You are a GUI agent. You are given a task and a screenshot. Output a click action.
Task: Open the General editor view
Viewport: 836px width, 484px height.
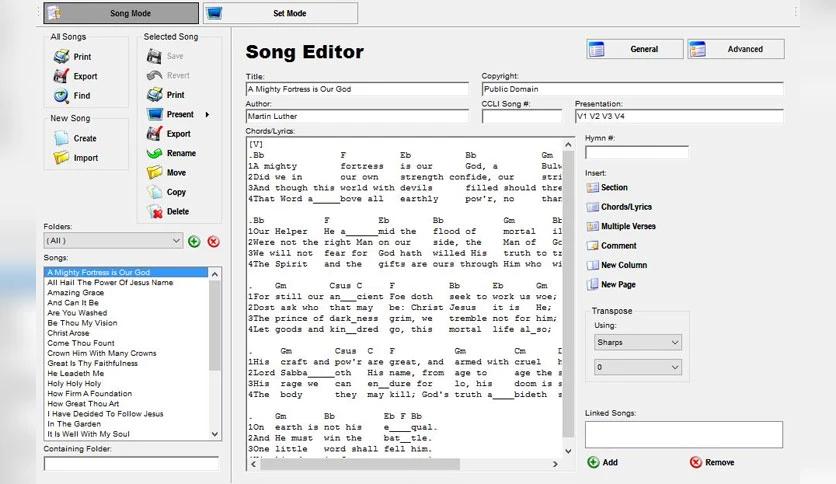[634, 49]
